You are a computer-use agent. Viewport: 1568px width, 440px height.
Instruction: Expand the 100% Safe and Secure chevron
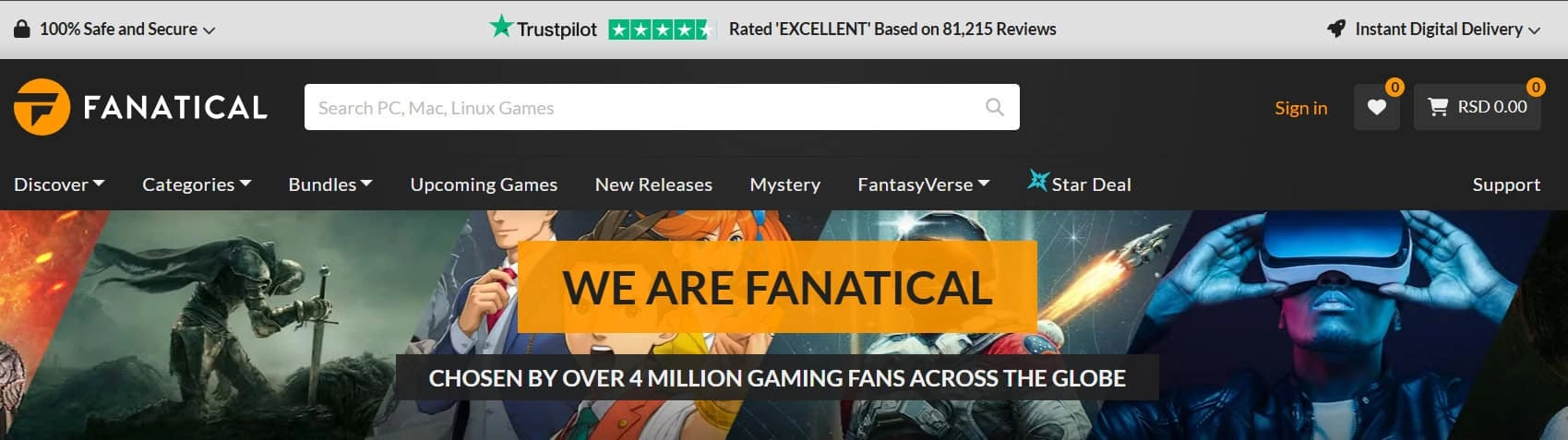coord(209,30)
